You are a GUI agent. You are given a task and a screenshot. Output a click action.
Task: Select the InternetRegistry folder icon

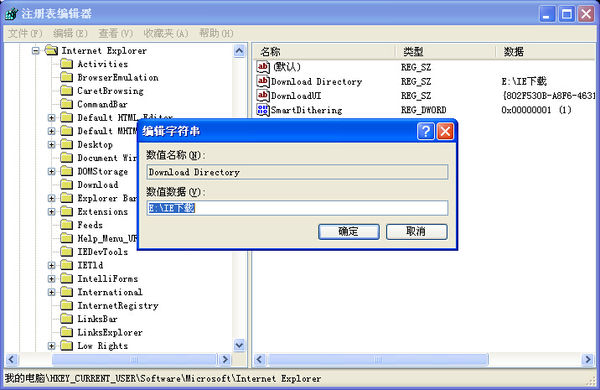pyautogui.click(x=67, y=305)
